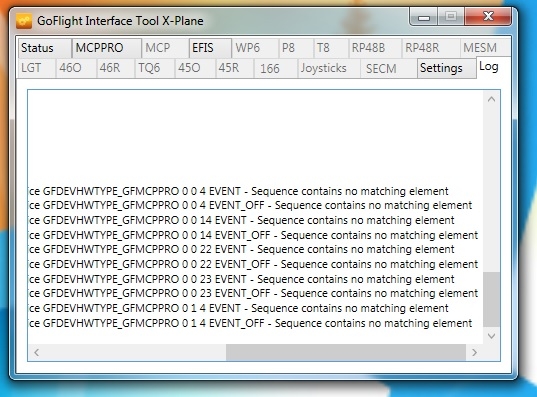Image resolution: width=537 pixels, height=397 pixels.
Task: Switch to the Status tab
Action: [x=45, y=48]
